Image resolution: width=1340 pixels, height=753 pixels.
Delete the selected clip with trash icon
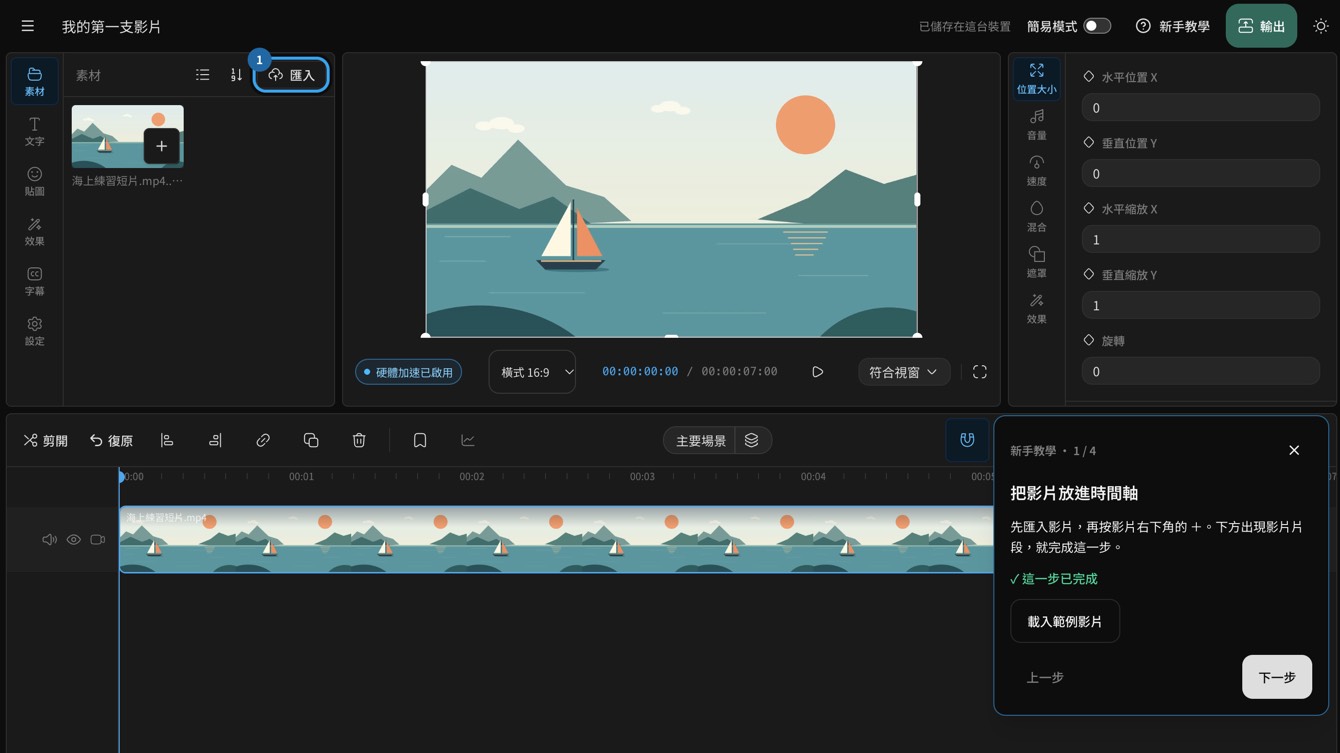(359, 440)
